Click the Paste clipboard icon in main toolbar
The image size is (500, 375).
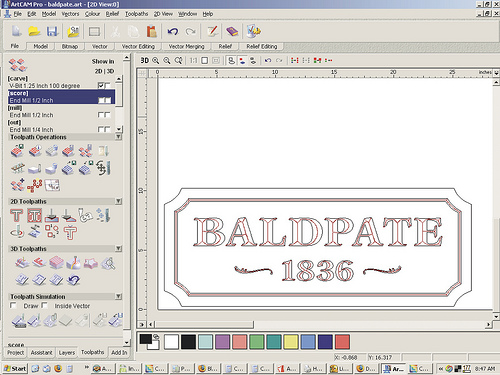click(x=151, y=32)
